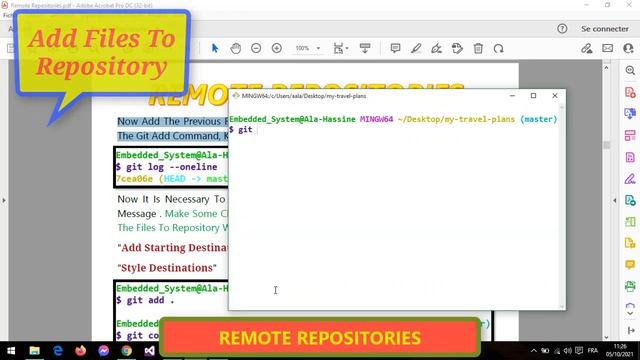Add a comment with speech bubble tool
This screenshot has height=360, width=640.
[x=395, y=48]
